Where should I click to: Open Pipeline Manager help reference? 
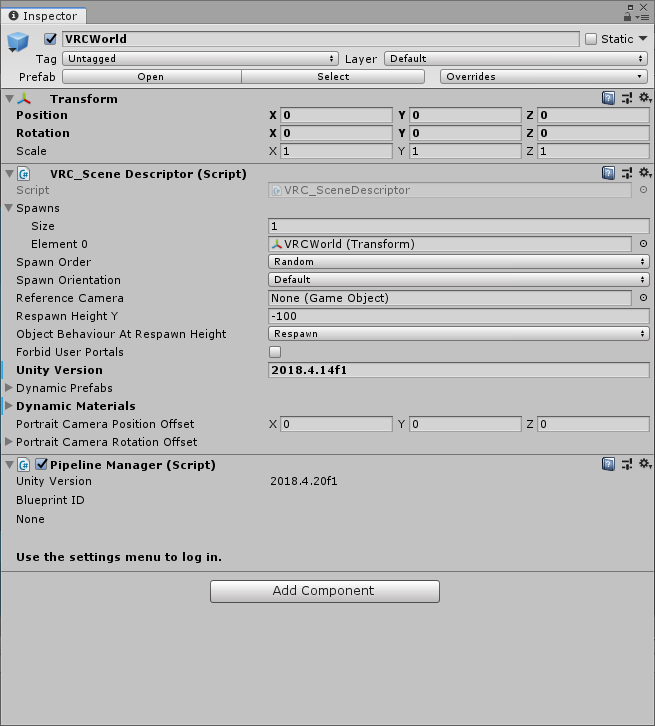tap(608, 464)
